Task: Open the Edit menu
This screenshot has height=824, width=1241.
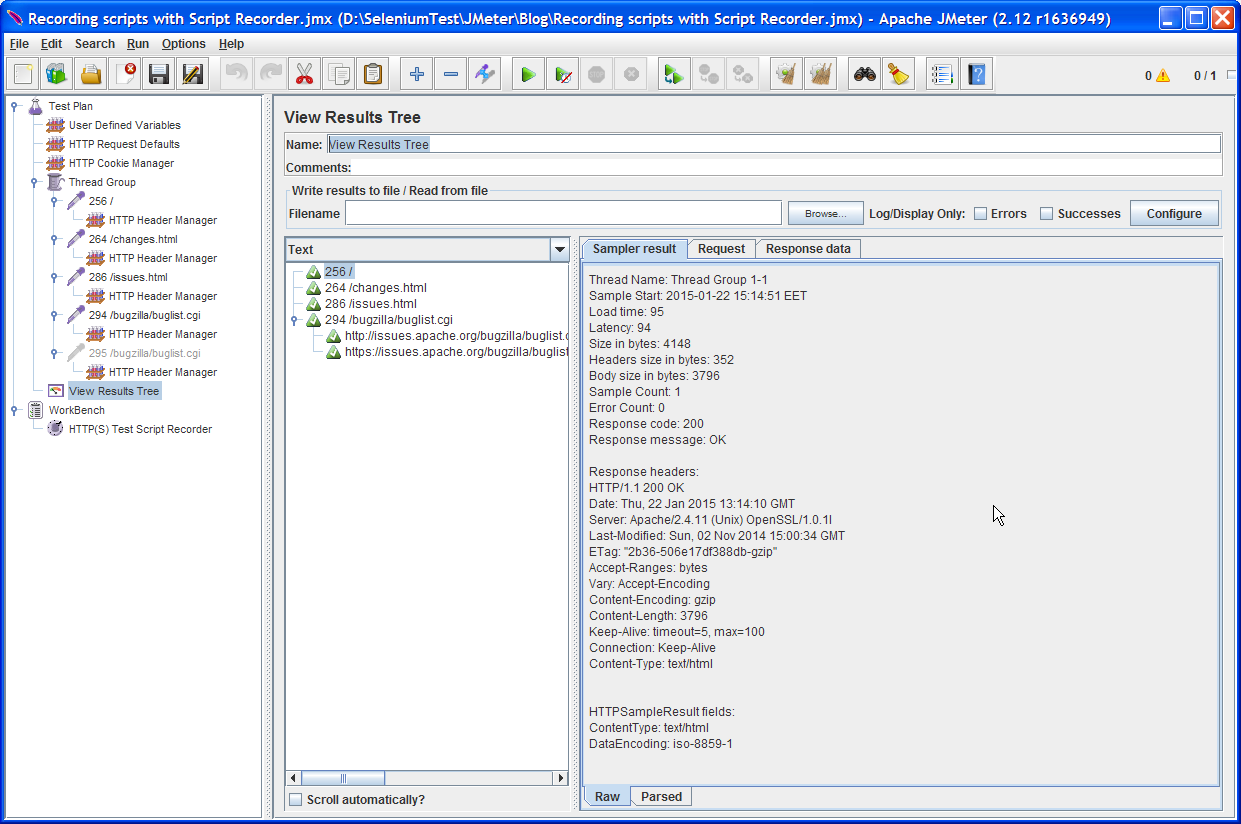Action: pos(51,44)
